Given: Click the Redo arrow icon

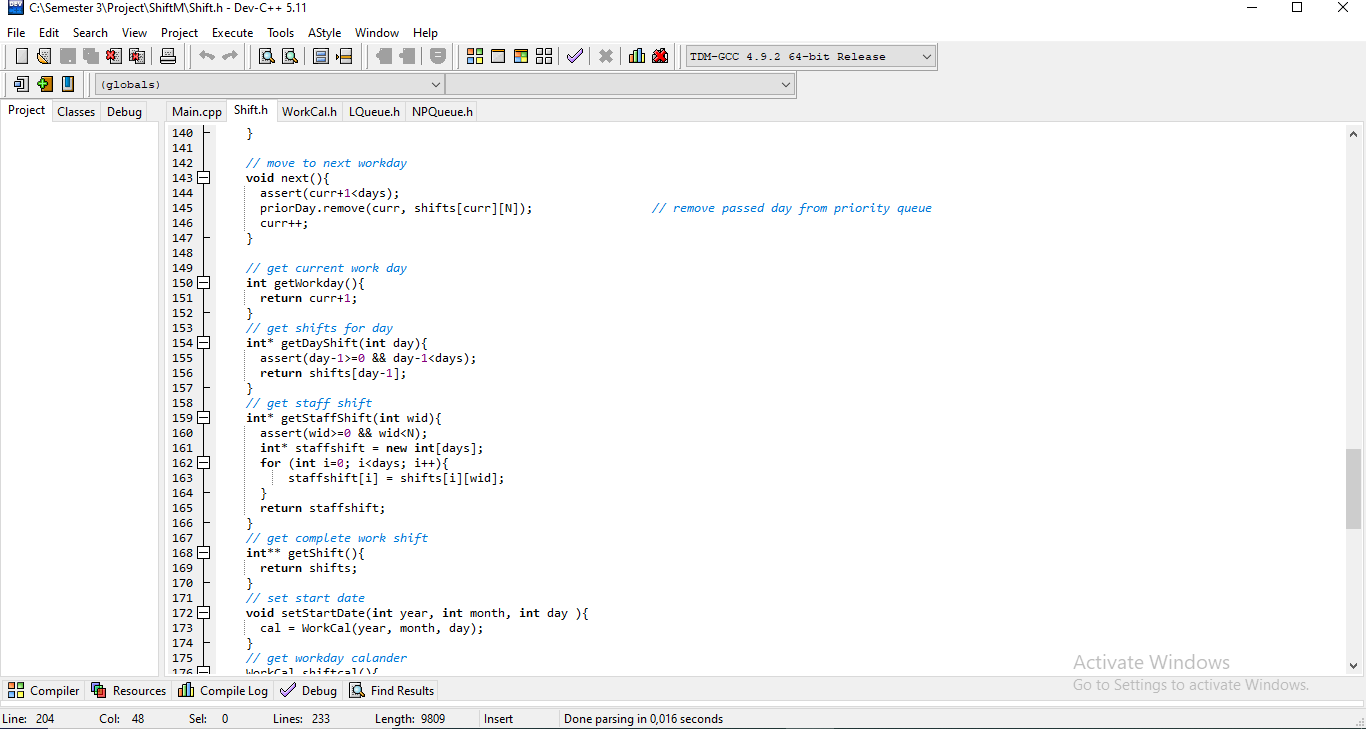Looking at the screenshot, I should (230, 56).
